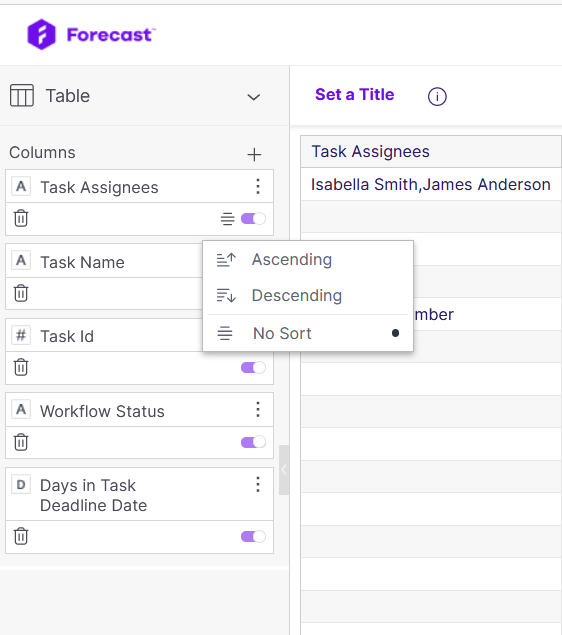Disable the Workflow Status column toggle
The width and height of the screenshot is (562, 635).
tap(253, 442)
